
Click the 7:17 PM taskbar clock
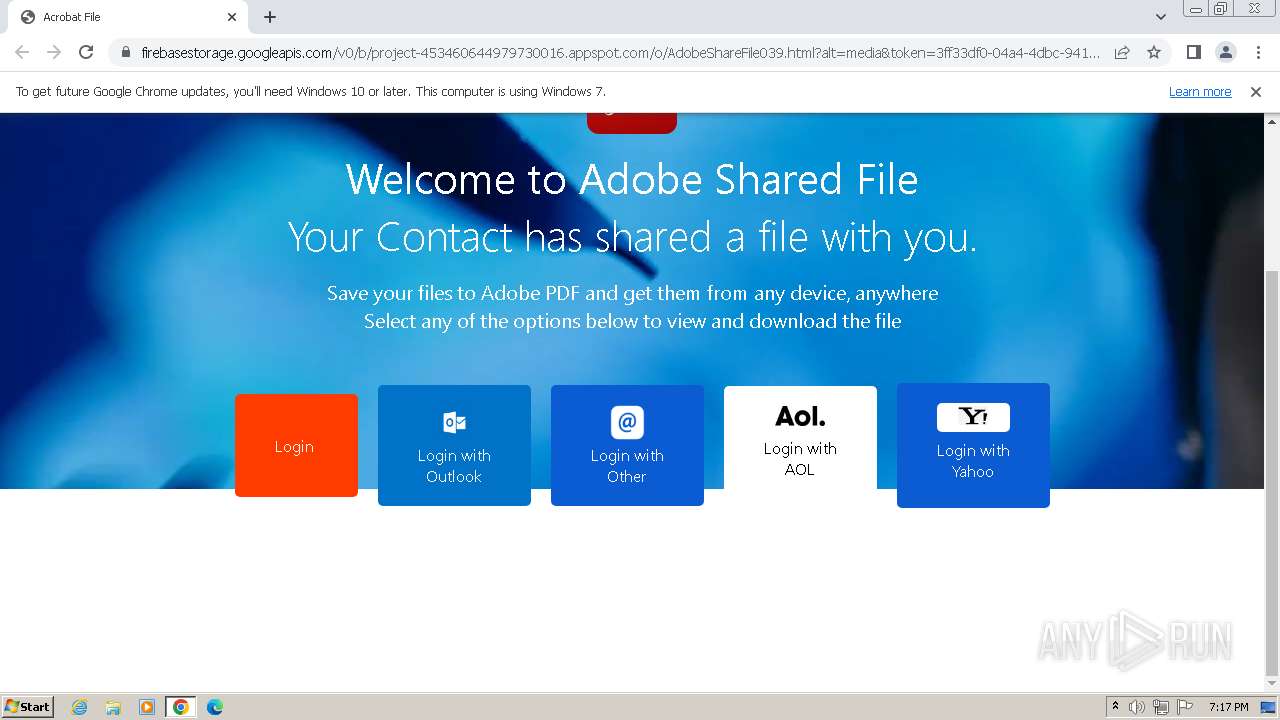(1229, 707)
